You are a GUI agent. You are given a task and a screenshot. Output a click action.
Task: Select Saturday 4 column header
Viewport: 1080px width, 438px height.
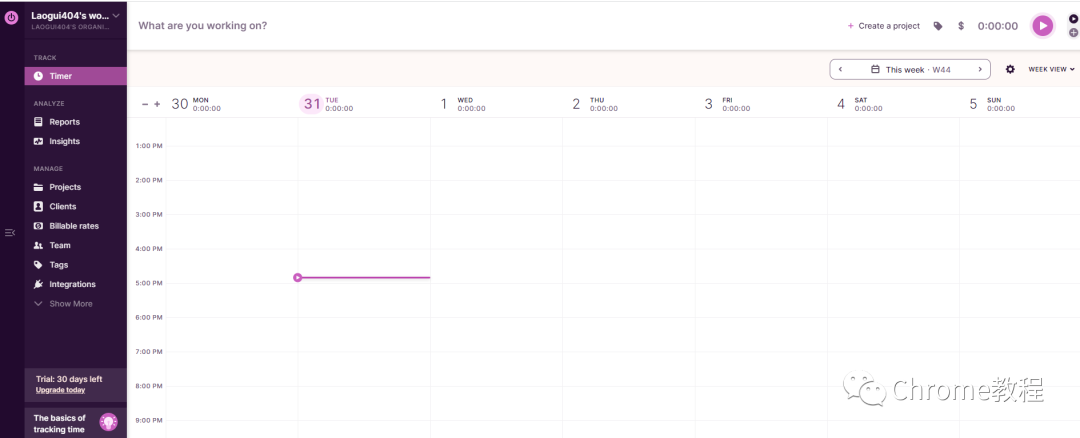click(x=860, y=104)
